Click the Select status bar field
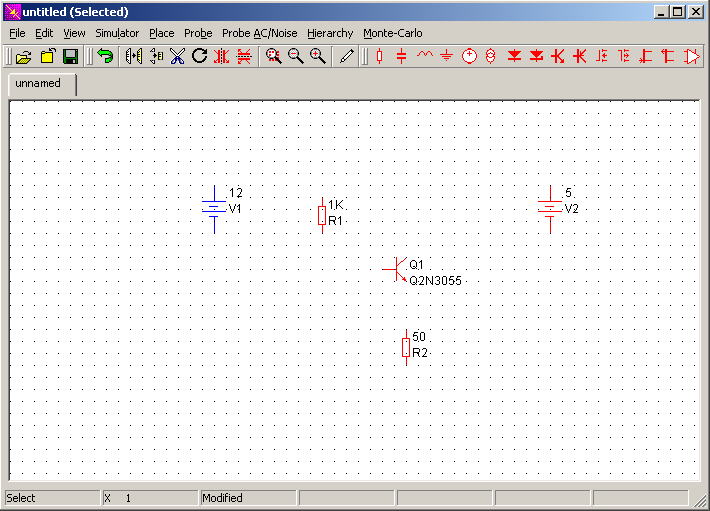 [53, 498]
